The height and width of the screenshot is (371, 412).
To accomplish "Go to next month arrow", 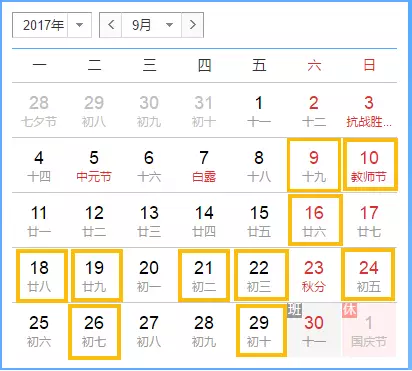I will tap(192, 25).
